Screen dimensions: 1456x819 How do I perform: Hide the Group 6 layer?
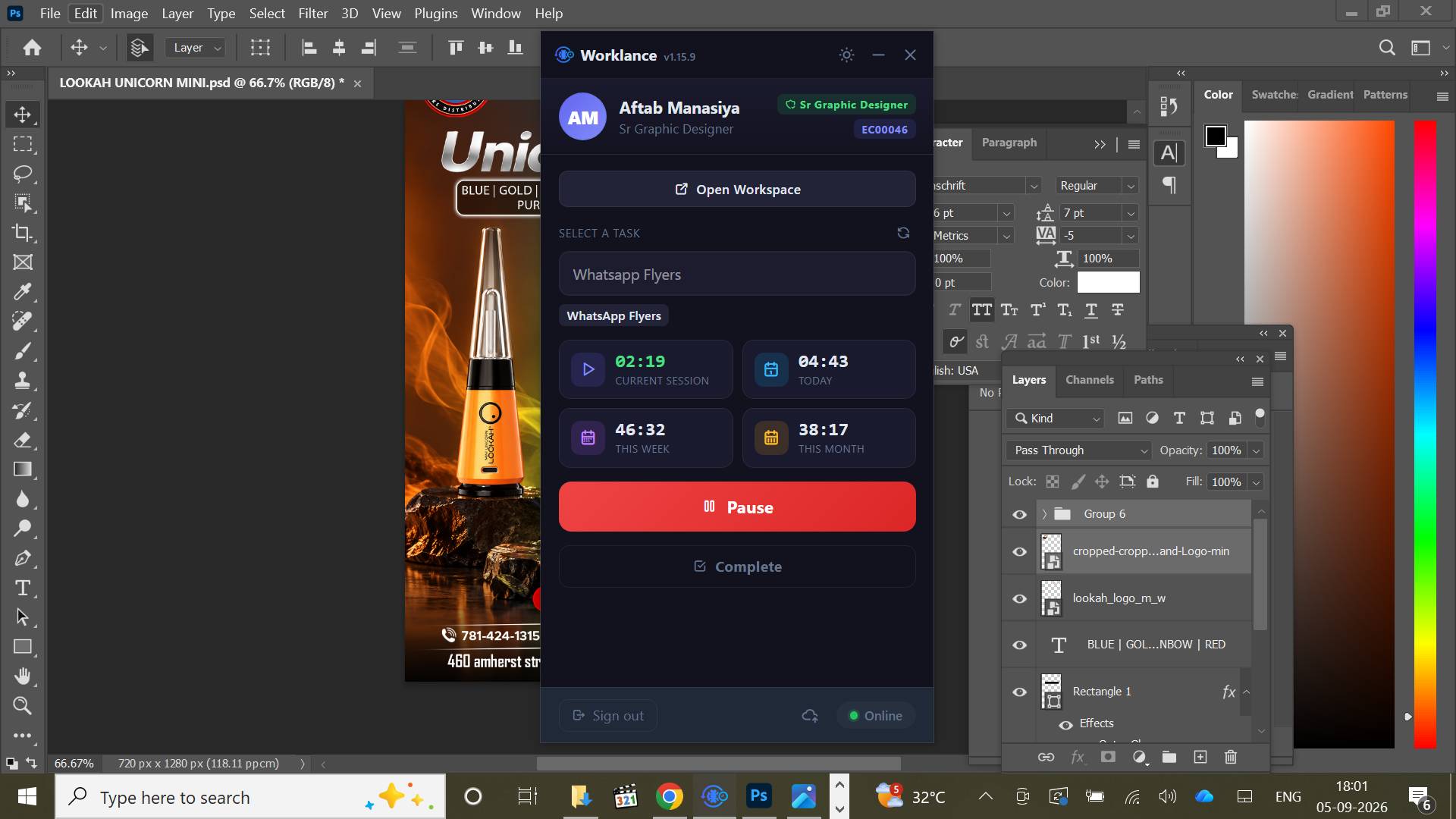[x=1019, y=514]
